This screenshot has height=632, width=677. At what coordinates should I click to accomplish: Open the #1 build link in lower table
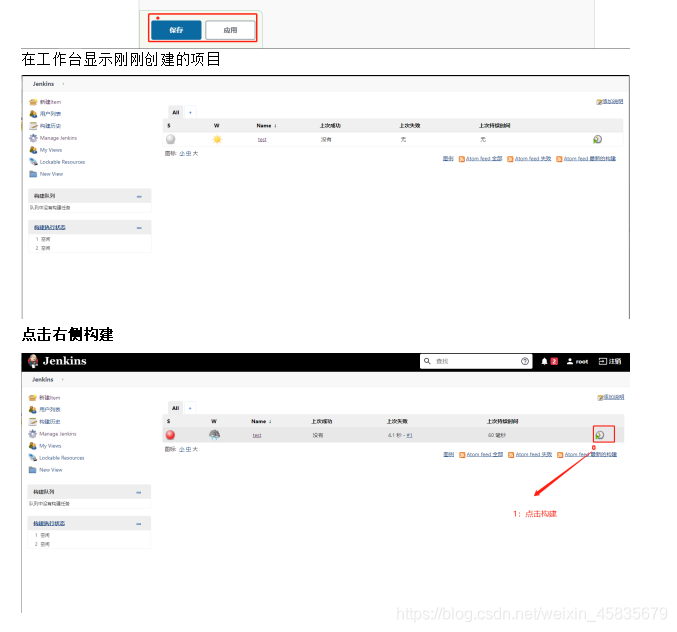click(409, 435)
